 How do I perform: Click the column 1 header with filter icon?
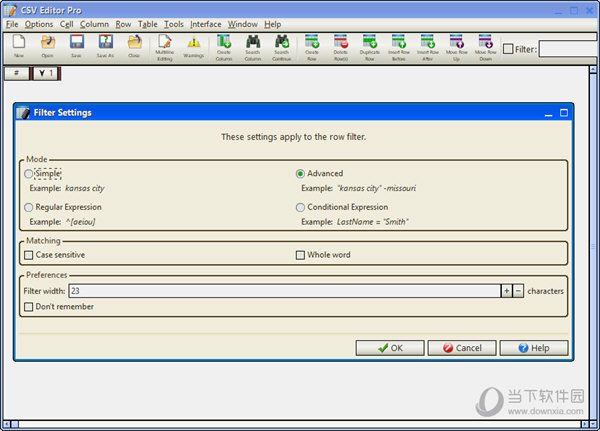[x=46, y=73]
